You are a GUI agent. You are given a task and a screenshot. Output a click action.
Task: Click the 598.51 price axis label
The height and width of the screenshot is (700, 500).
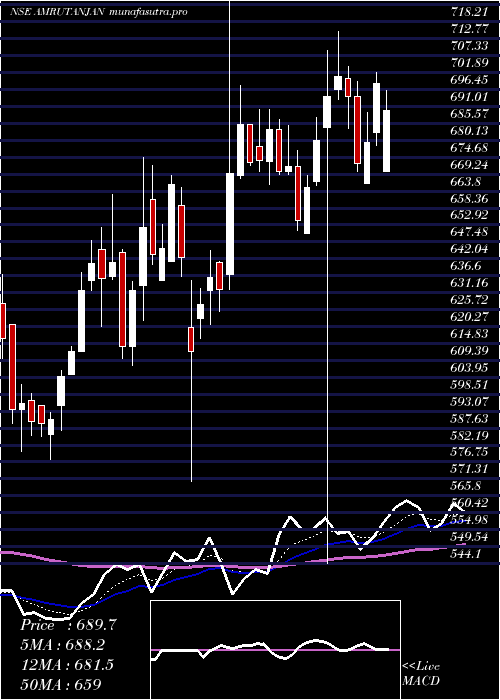point(470,385)
